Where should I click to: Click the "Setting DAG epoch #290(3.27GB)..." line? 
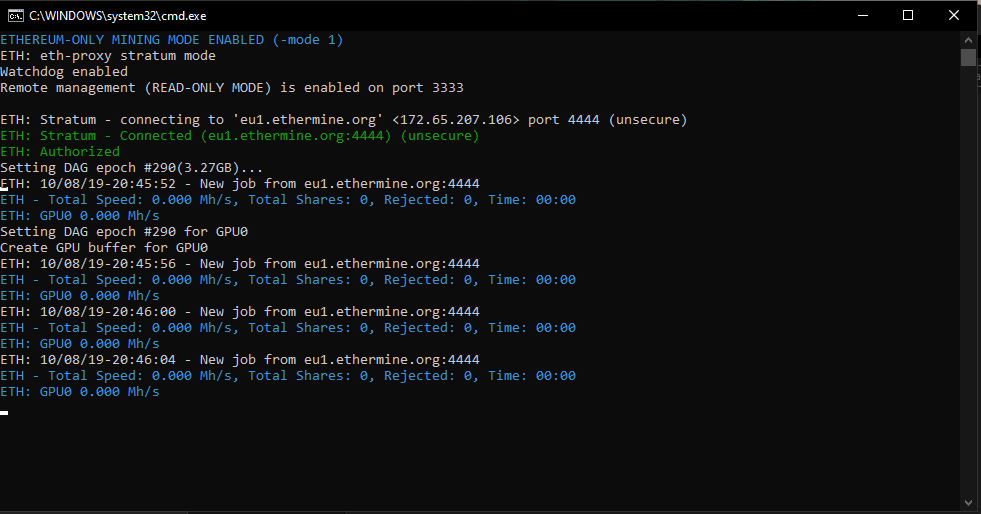132,168
